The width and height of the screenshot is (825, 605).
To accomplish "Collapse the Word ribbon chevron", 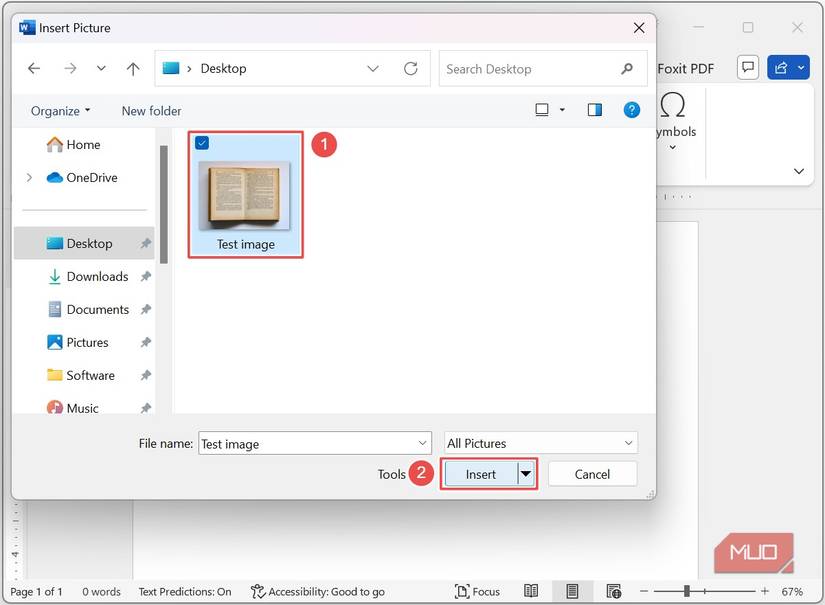I will click(x=799, y=171).
